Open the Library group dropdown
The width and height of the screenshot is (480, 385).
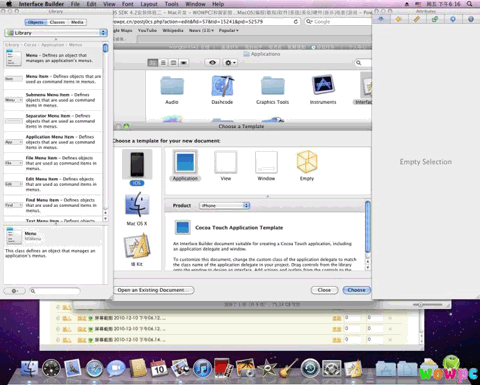click(56, 33)
